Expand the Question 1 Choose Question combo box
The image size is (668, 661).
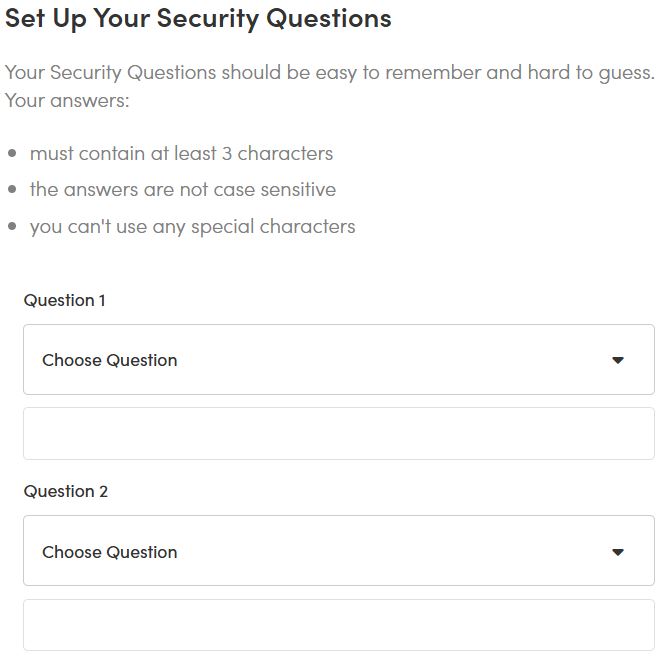point(338,360)
